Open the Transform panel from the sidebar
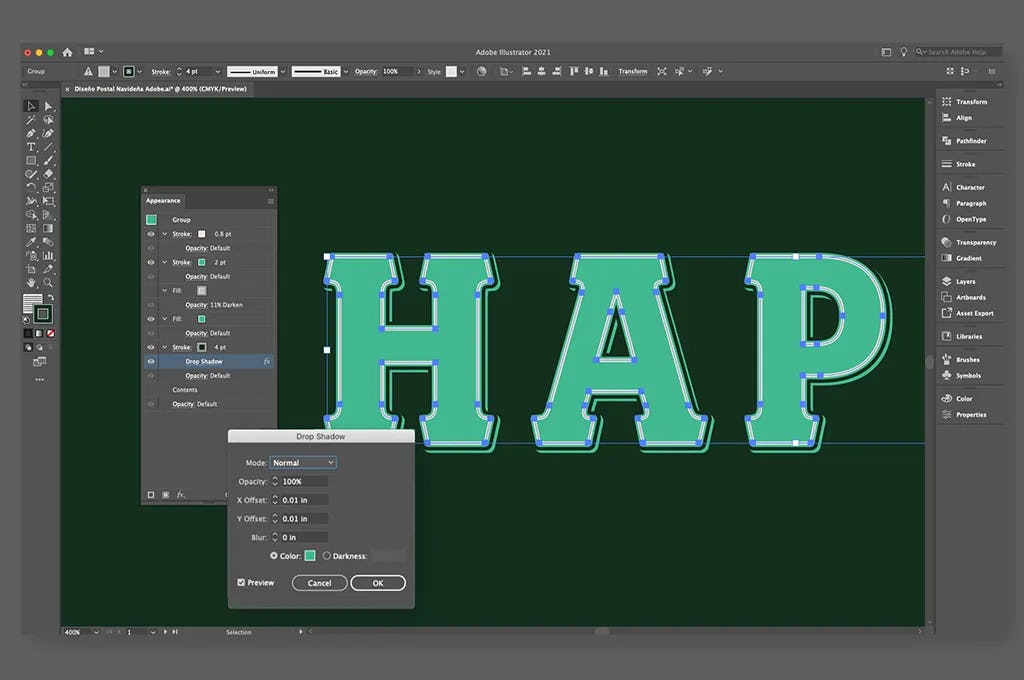Viewport: 1024px width, 680px height. pos(963,101)
